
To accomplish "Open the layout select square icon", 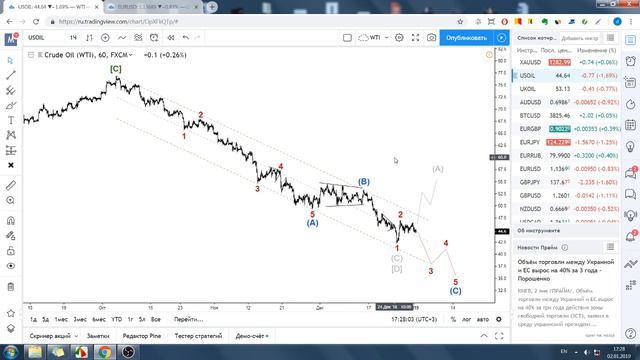I will (347, 38).
